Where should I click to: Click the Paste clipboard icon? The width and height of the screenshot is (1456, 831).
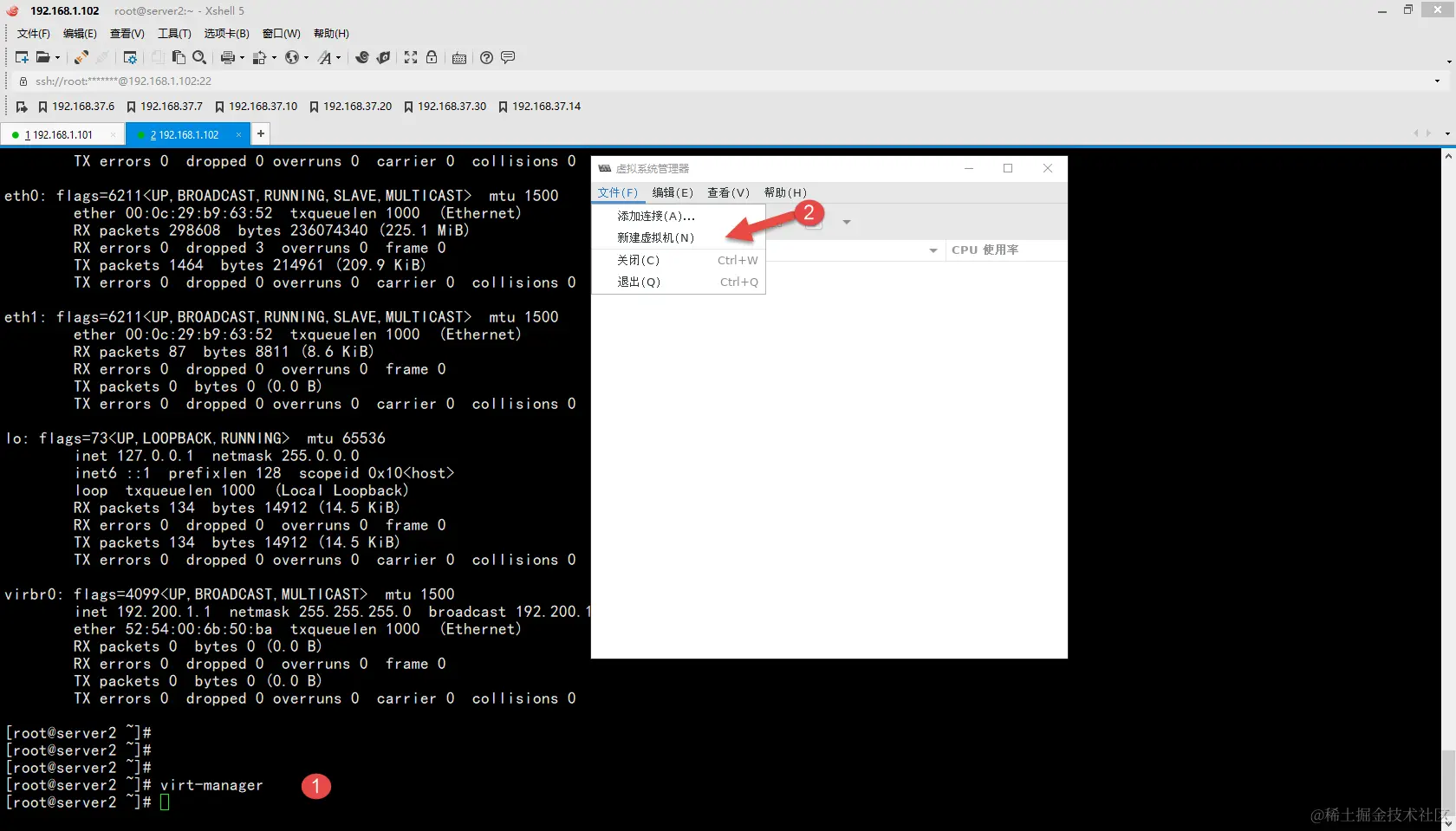pyautogui.click(x=179, y=57)
